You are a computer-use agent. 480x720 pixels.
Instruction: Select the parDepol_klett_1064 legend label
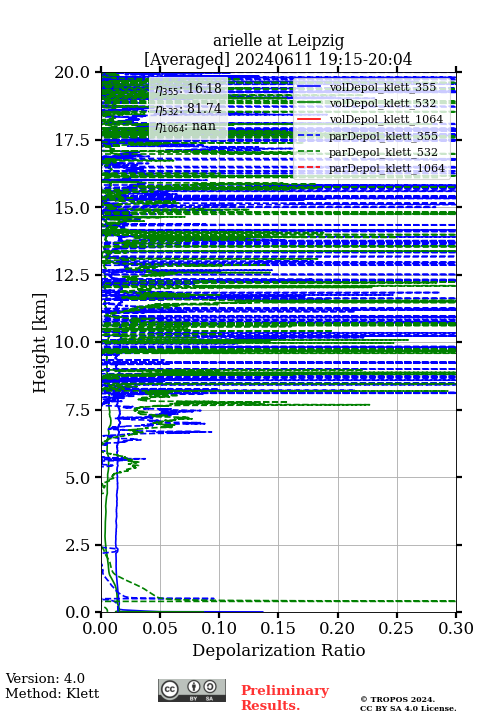[387, 169]
